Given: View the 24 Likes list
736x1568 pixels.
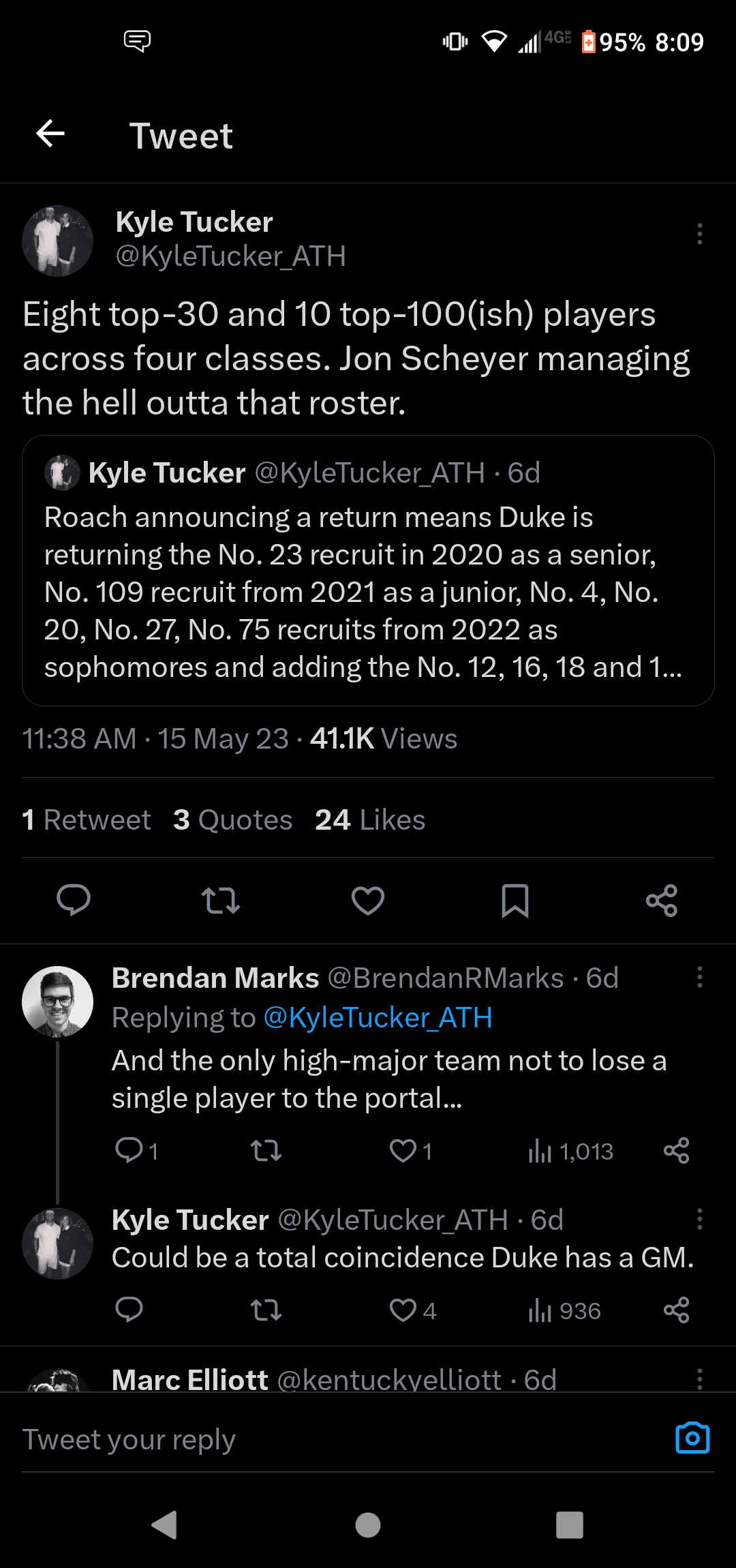Looking at the screenshot, I should point(370,819).
